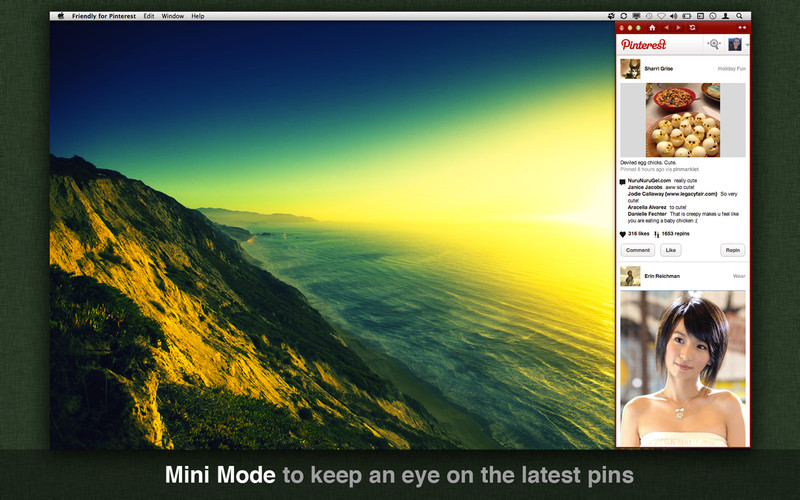
Task: Click the heart likes icon showing 316 likes
Action: [623, 234]
